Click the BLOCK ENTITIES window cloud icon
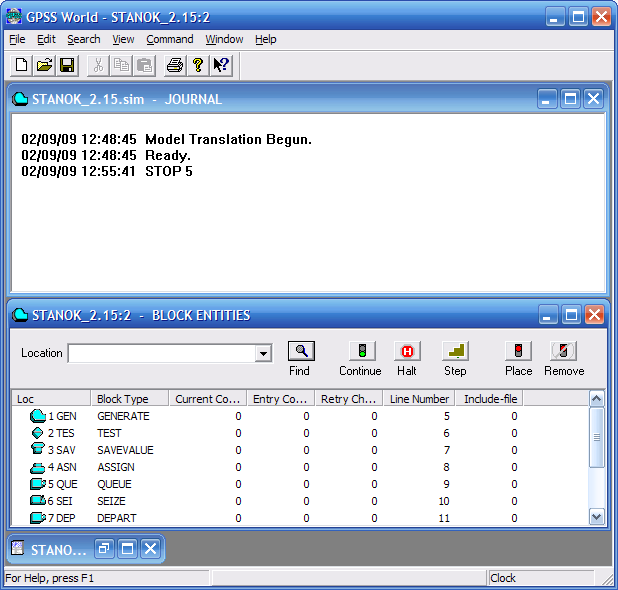618x590 pixels. (x=20, y=315)
